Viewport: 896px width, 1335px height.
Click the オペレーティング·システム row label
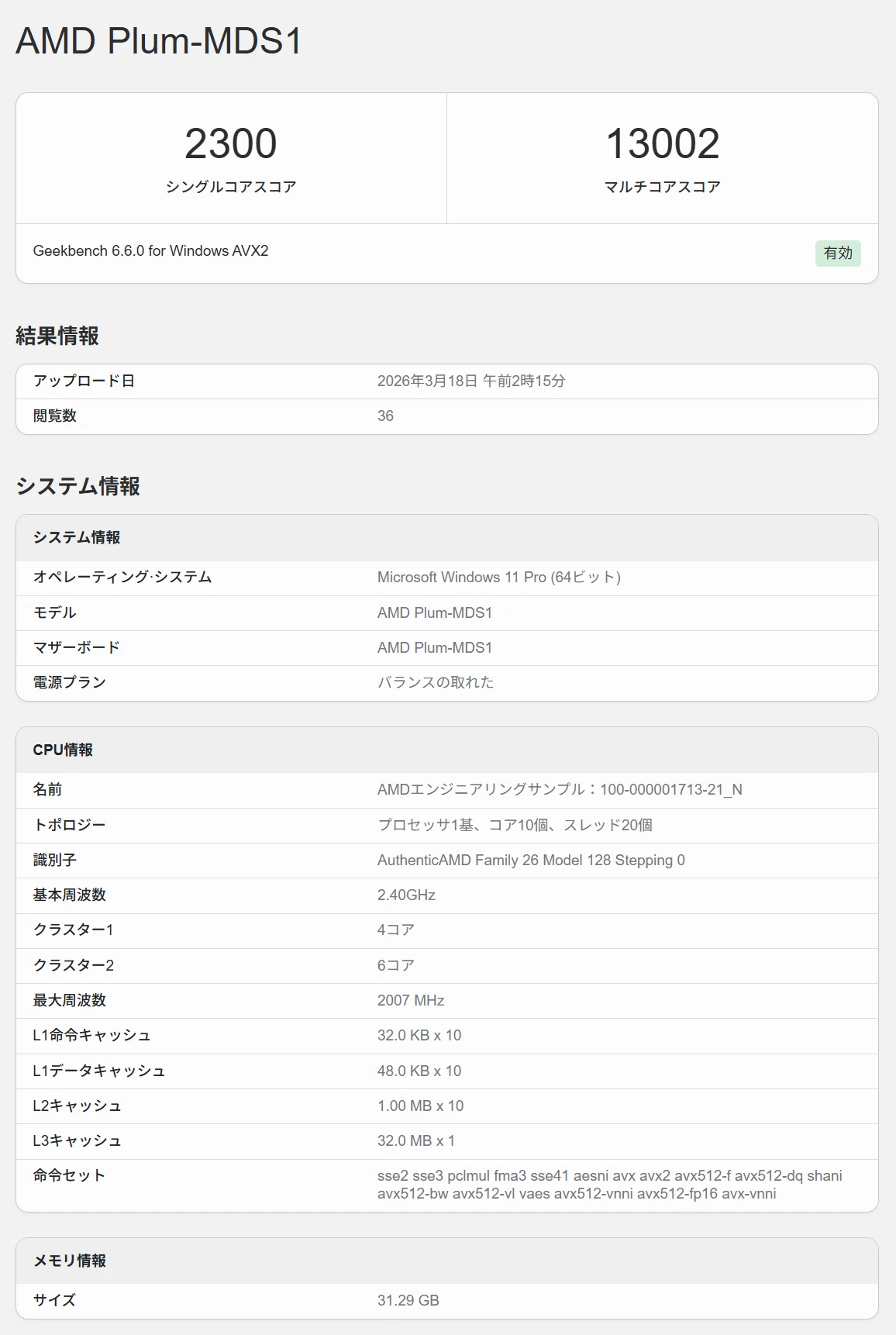coord(122,577)
